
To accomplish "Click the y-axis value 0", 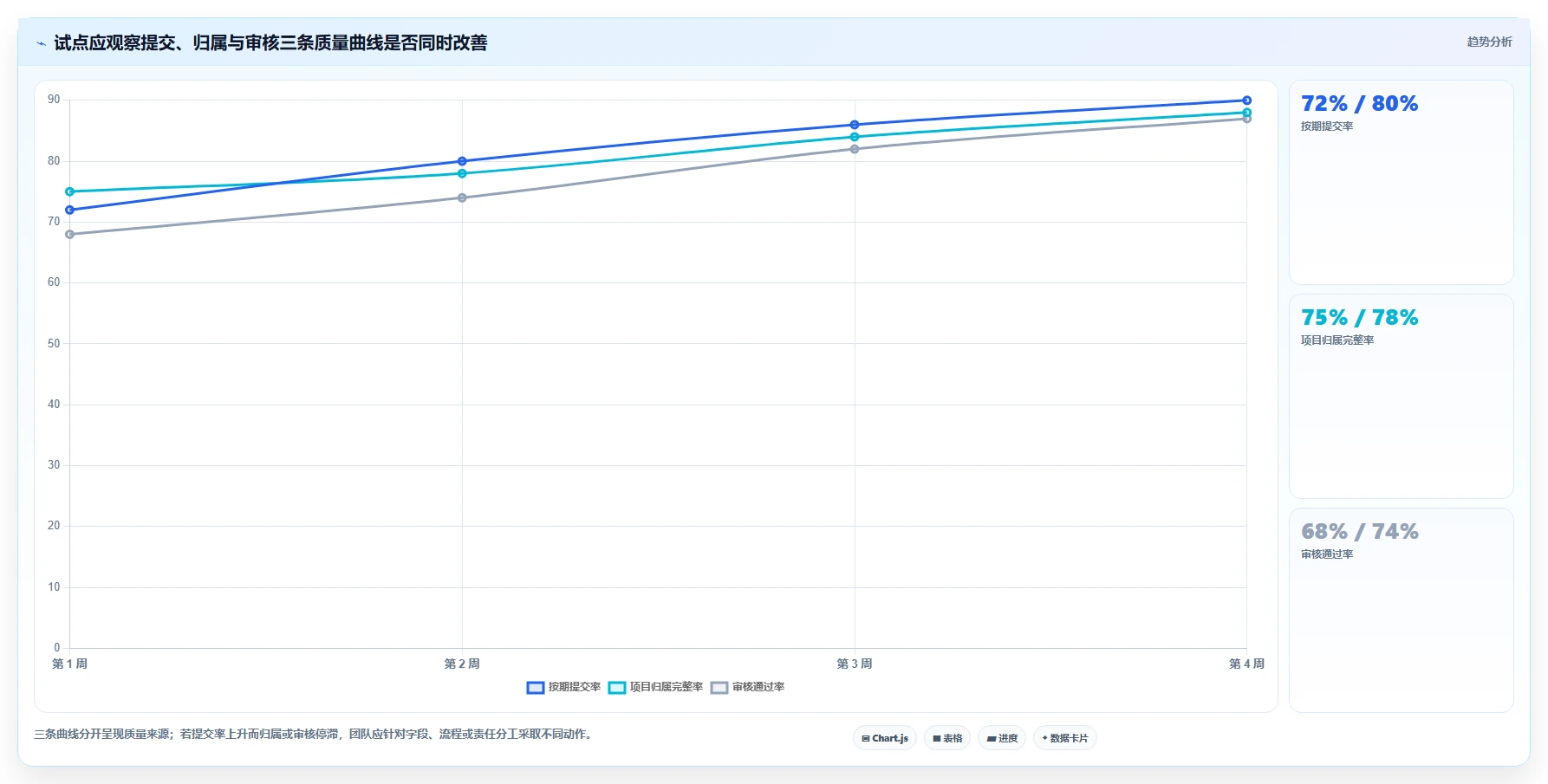I will [57, 648].
